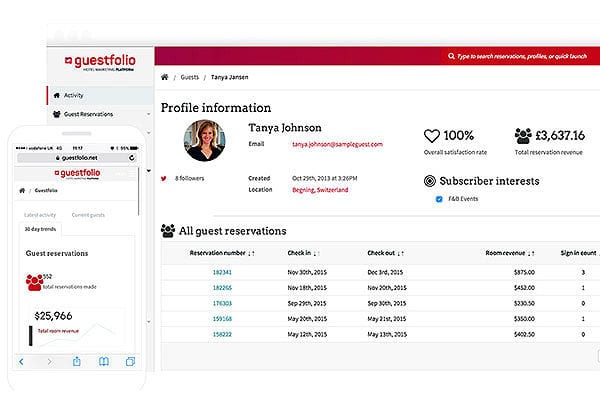The image size is (600, 400).
Task: Toggle the F&B Events checkbox
Action: coord(439,199)
